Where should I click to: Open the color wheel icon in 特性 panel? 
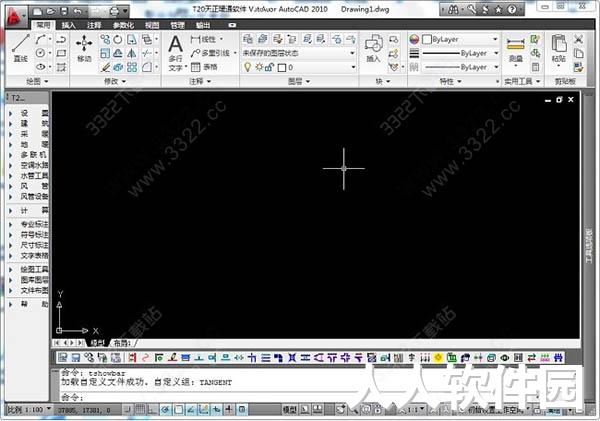414,39
